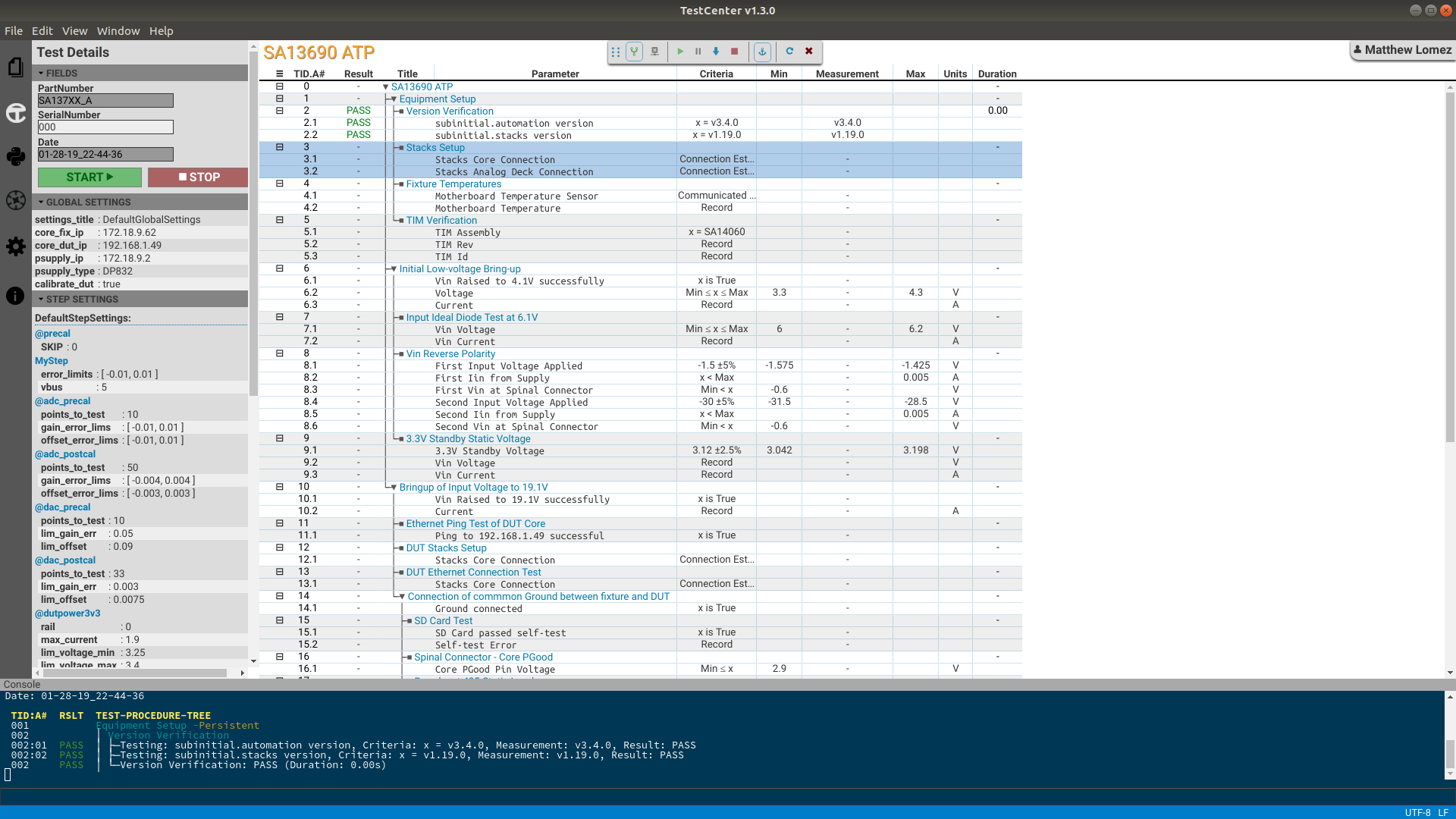Screen dimensions: 1456x819
Task: Toggle row 15 SD Card Test collapse box
Action: tap(280, 620)
